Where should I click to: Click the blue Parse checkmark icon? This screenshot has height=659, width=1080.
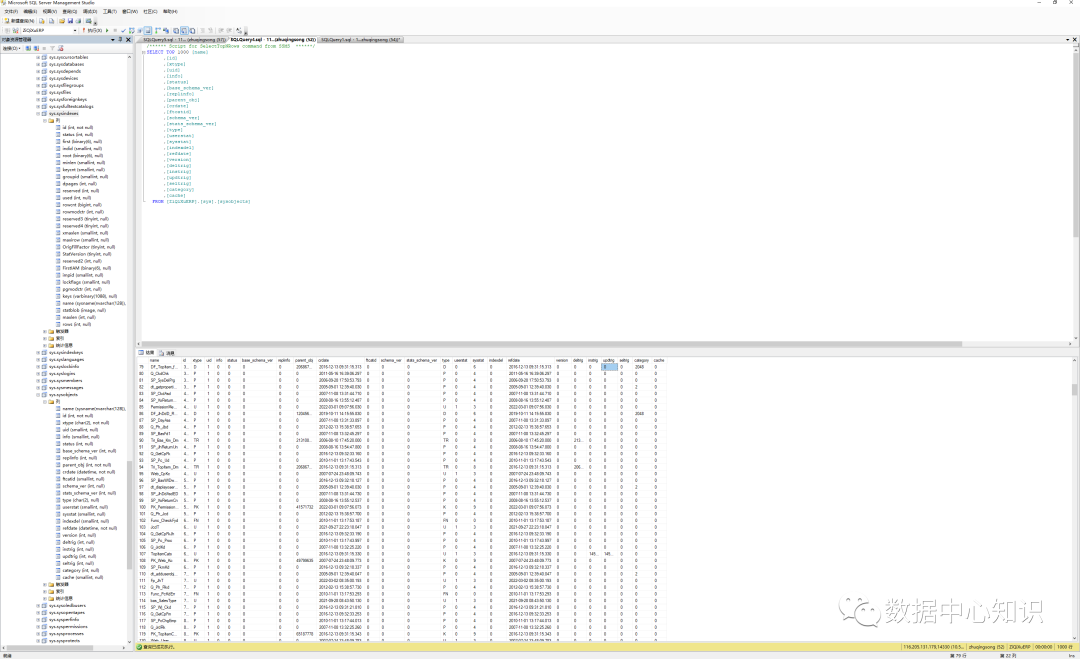point(123,30)
